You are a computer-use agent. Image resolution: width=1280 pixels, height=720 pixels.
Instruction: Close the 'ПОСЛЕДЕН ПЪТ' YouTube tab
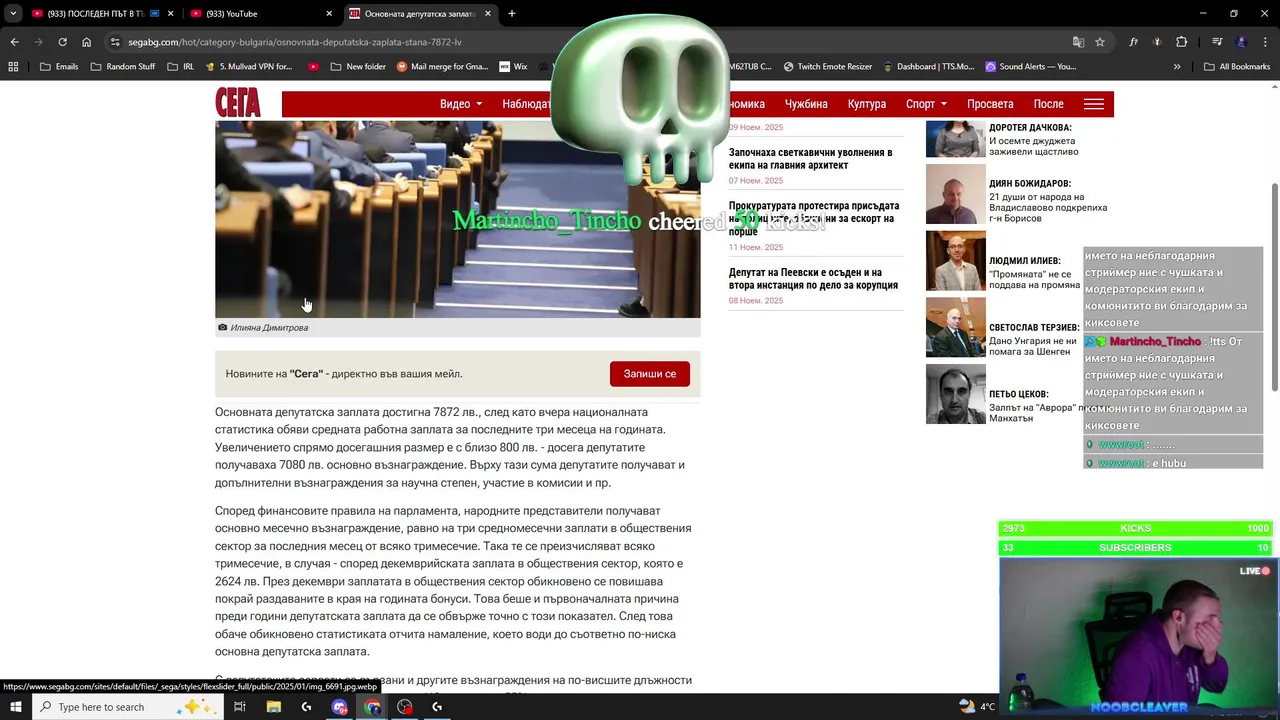click(x=170, y=14)
